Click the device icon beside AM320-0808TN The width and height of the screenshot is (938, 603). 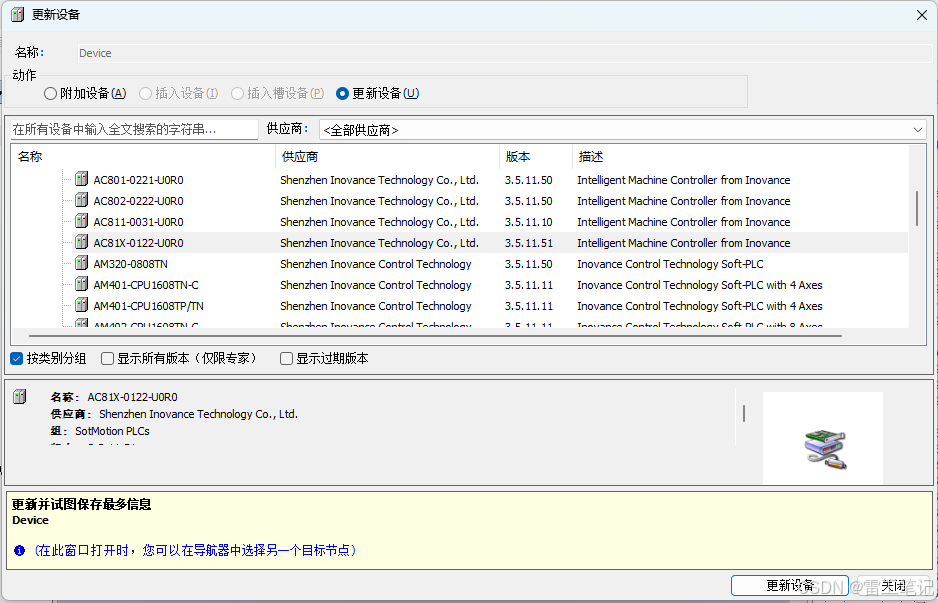pos(81,263)
